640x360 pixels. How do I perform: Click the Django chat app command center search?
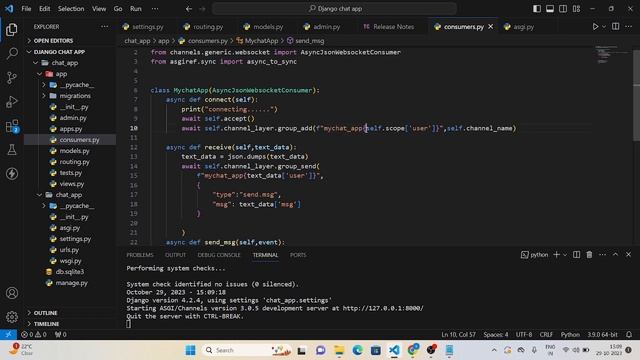[x=334, y=9]
